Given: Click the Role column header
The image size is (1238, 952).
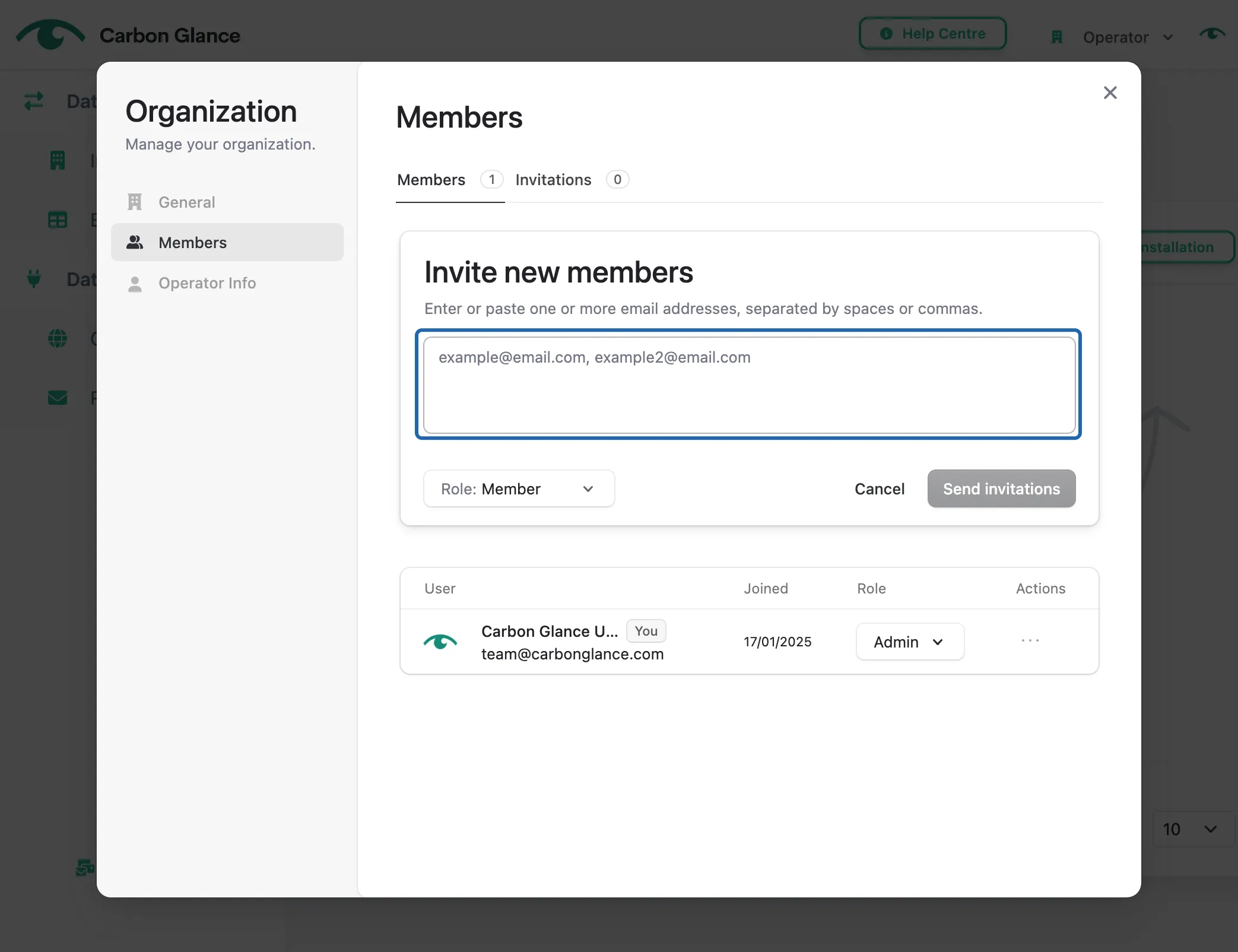Looking at the screenshot, I should click(x=871, y=588).
